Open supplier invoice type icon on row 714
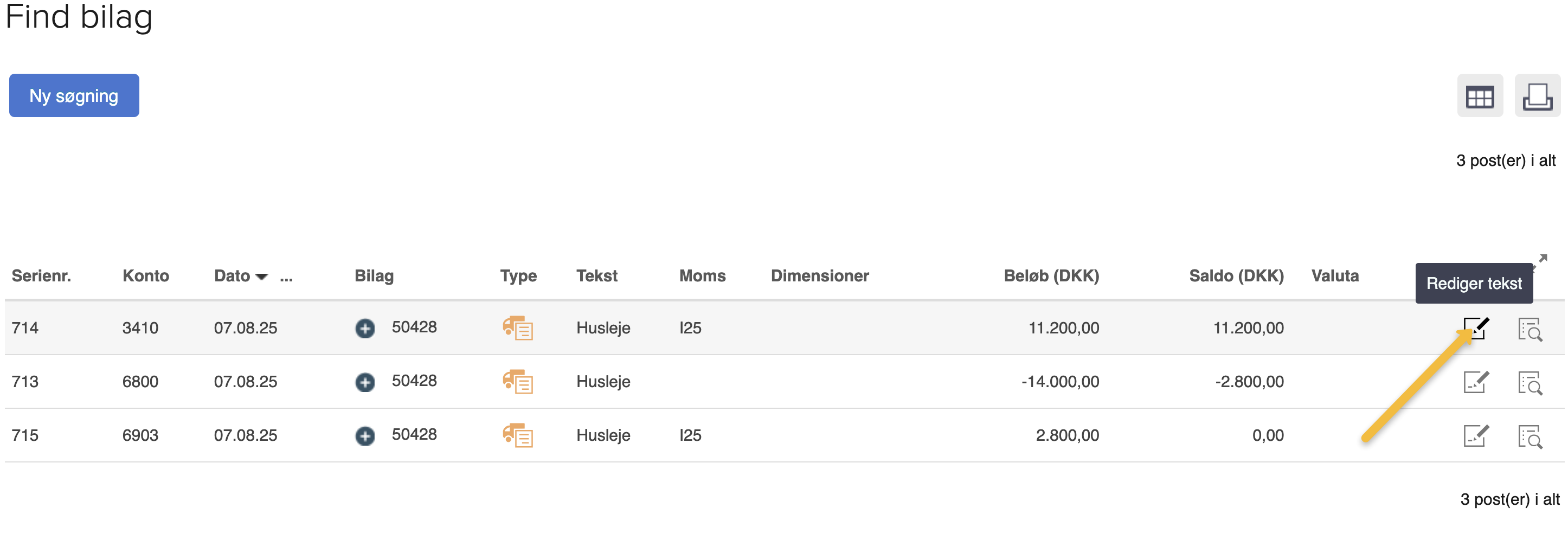The image size is (1568, 540). 517,328
